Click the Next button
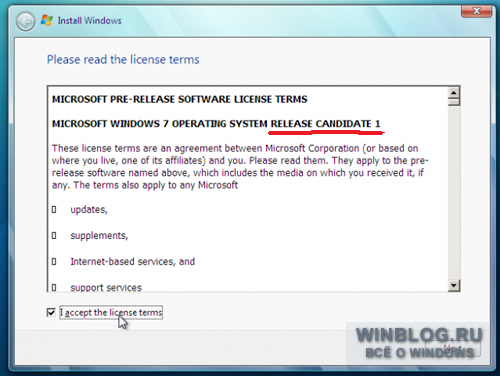Screen dimensions: 500x376 (453, 348)
